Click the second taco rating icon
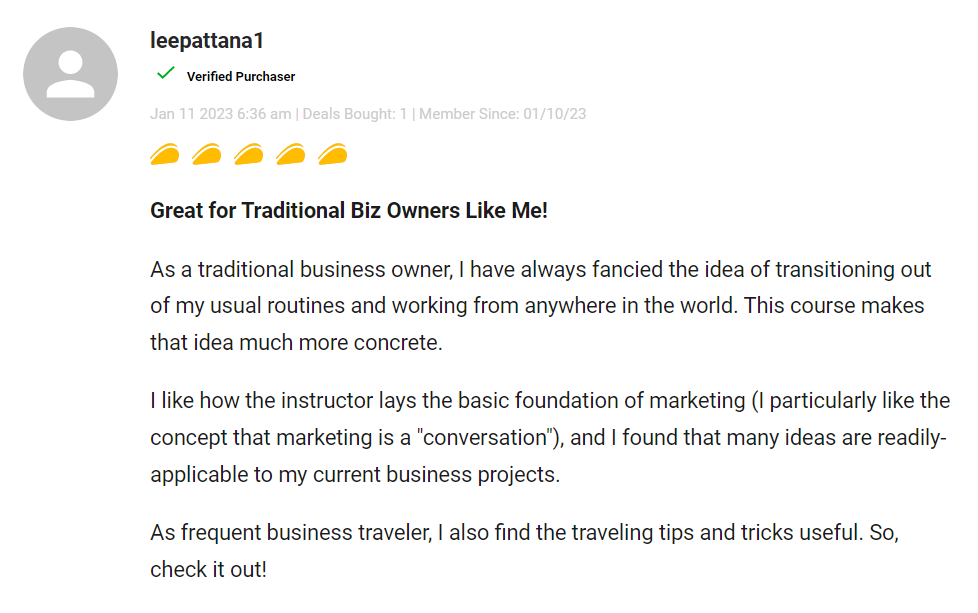This screenshot has width=978, height=613. coord(206,154)
